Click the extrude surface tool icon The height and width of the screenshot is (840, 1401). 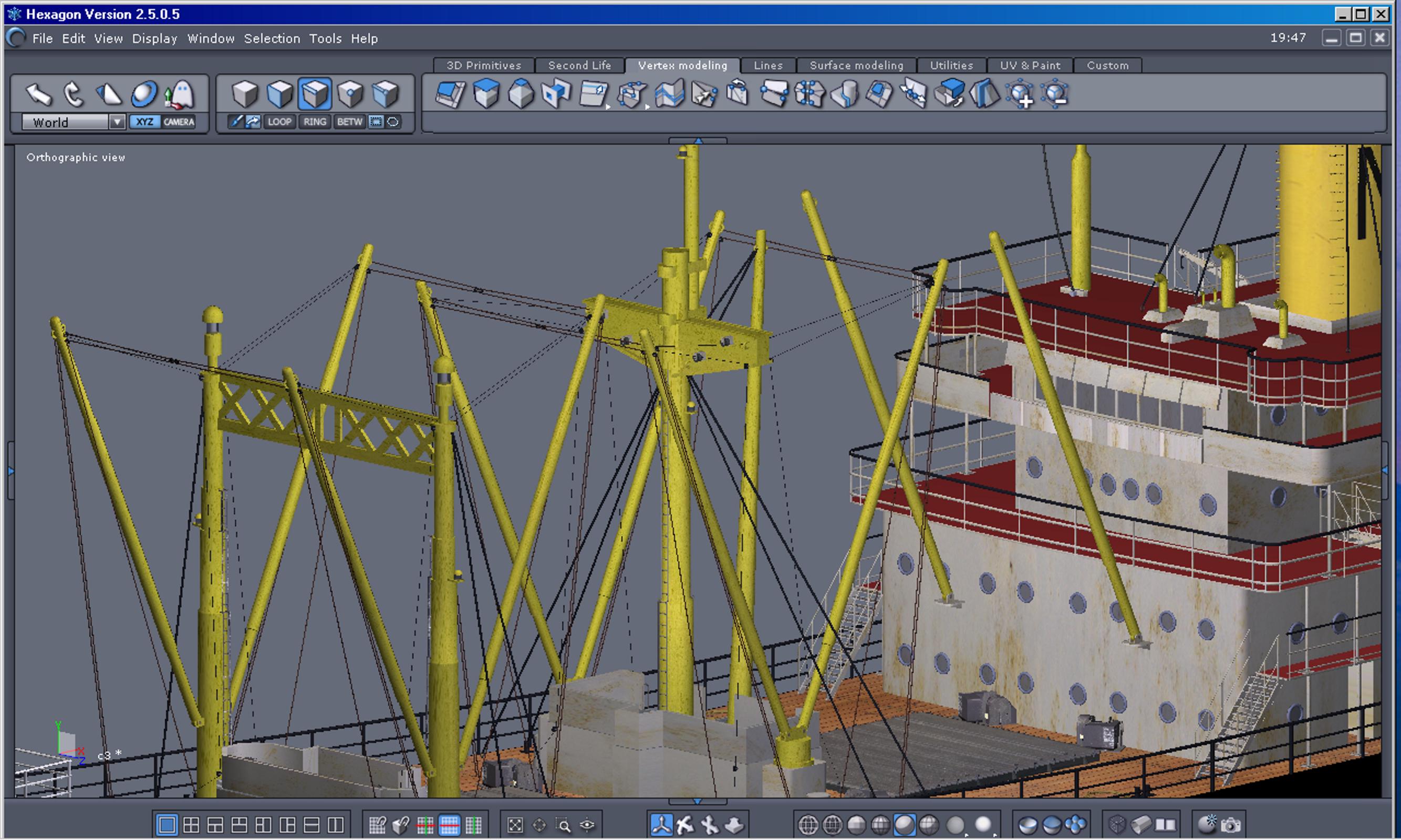(x=451, y=94)
